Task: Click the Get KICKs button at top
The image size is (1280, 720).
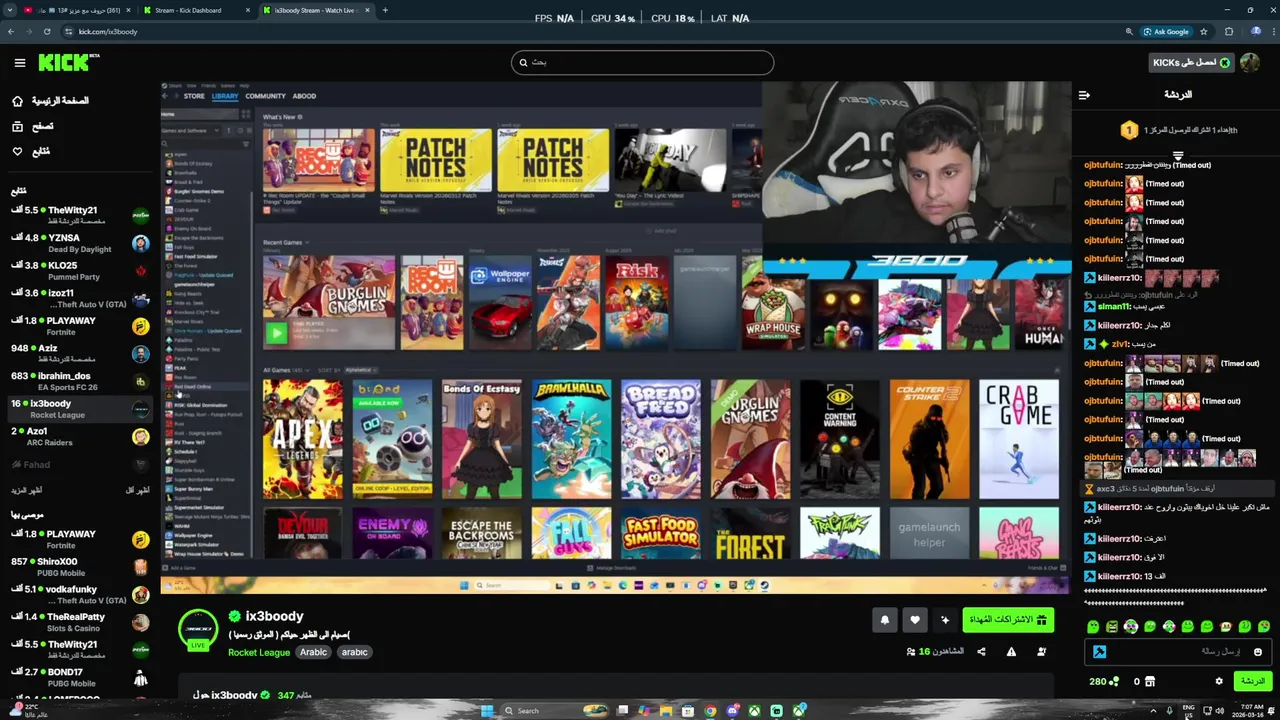Action: pos(1191,62)
